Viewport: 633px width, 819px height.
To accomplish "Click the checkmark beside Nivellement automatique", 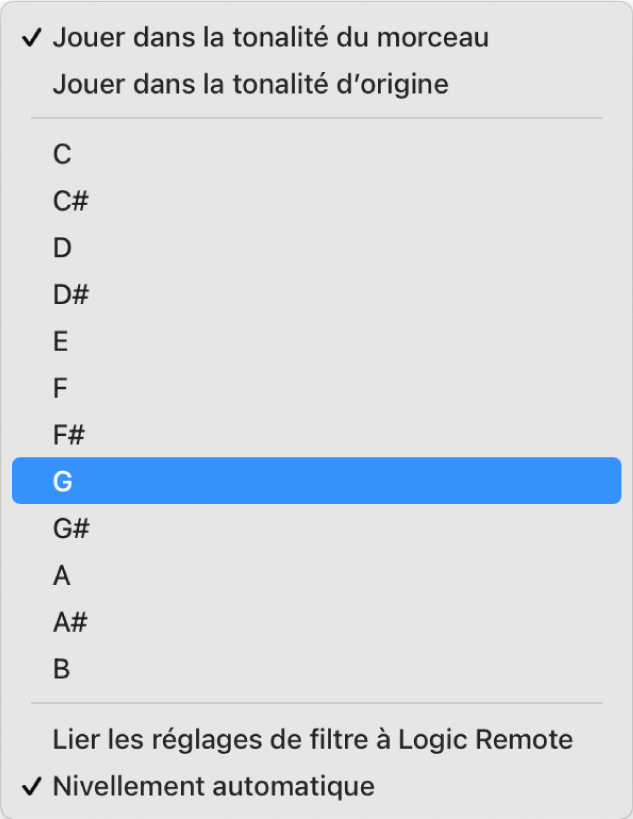I will 32,786.
